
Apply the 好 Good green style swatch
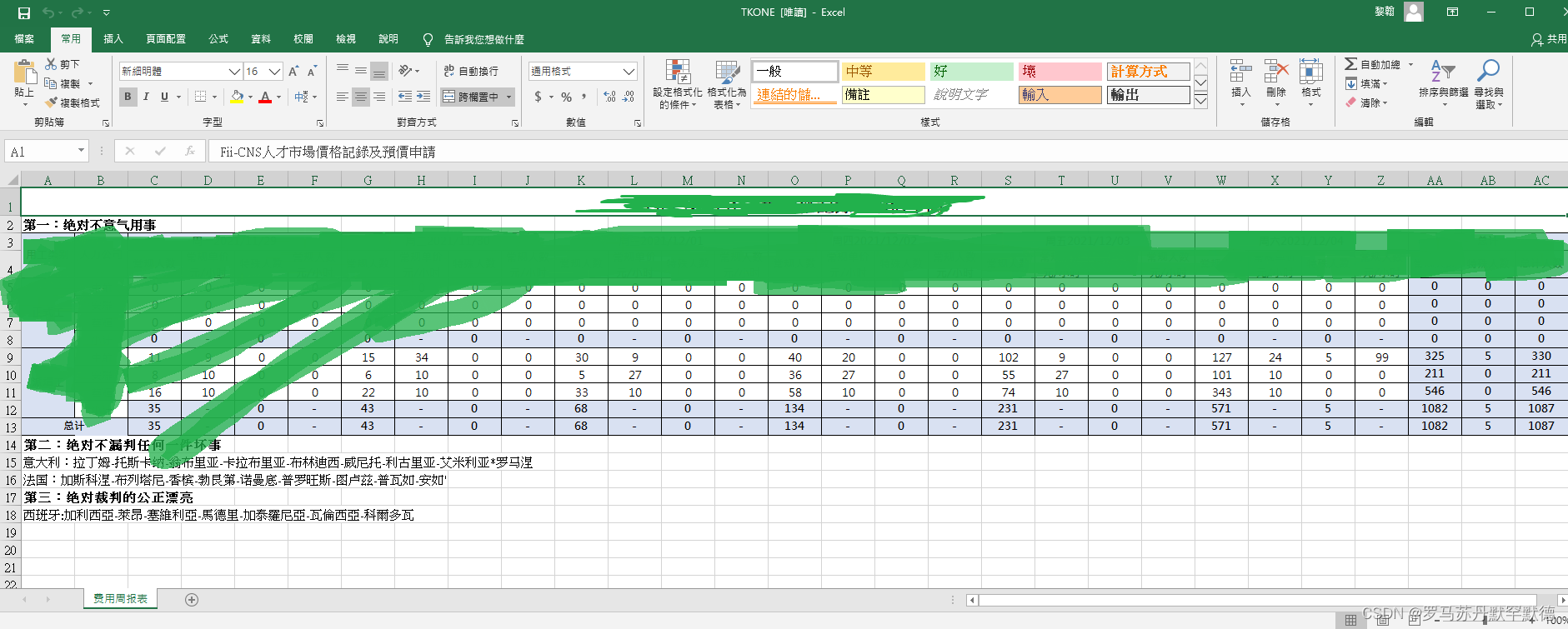(x=972, y=72)
